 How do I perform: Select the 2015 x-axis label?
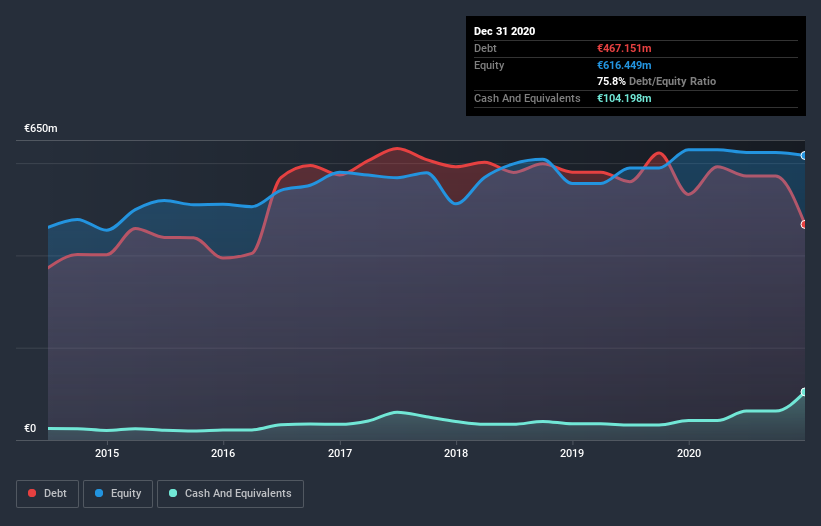107,453
